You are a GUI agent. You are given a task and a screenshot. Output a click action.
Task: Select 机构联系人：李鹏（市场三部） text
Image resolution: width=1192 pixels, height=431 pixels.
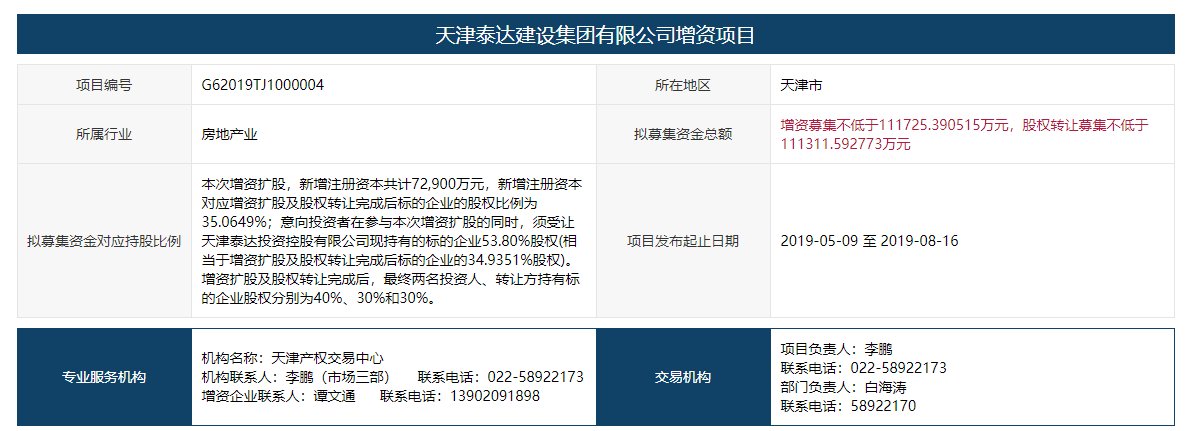coord(296,377)
